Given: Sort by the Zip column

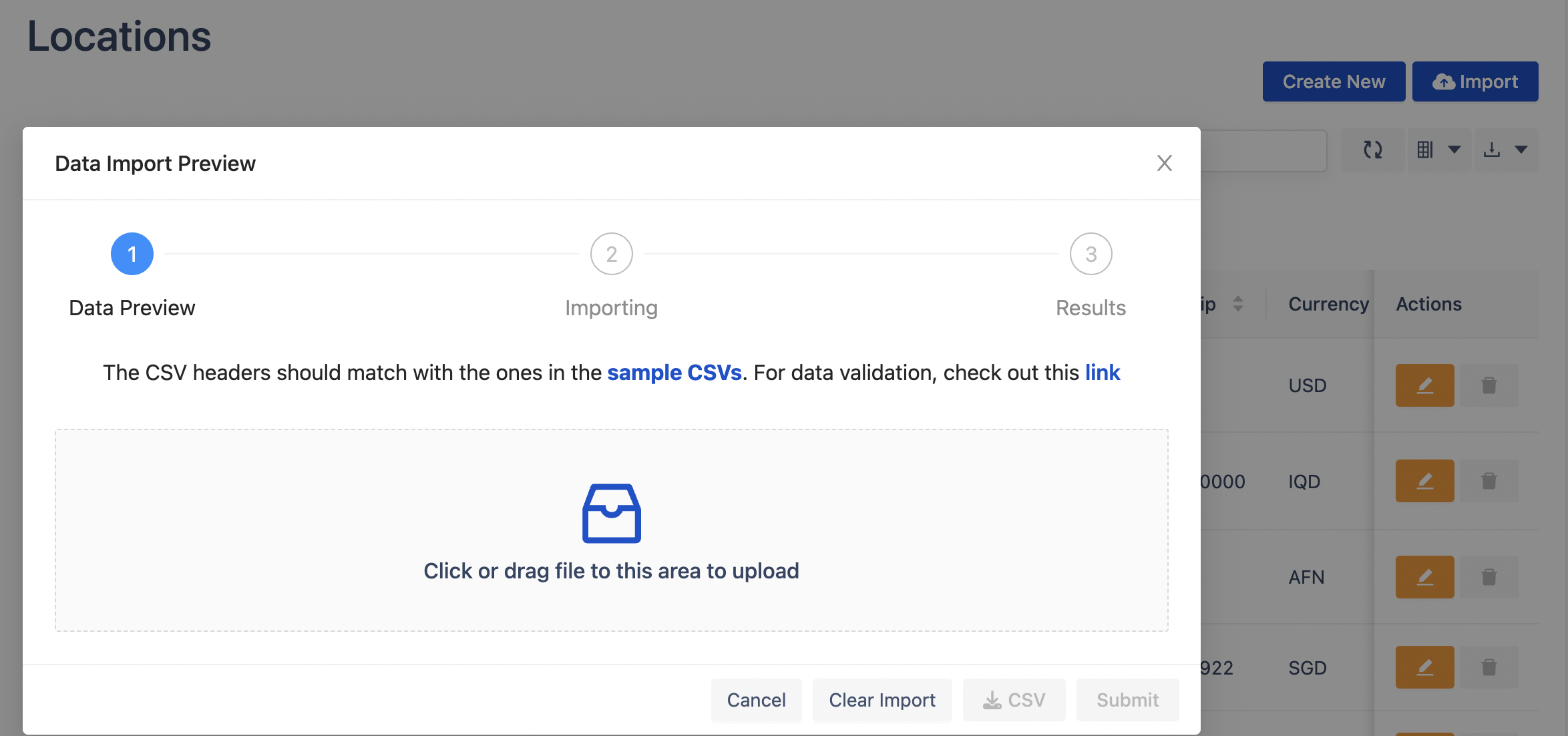Looking at the screenshot, I should point(1237,304).
